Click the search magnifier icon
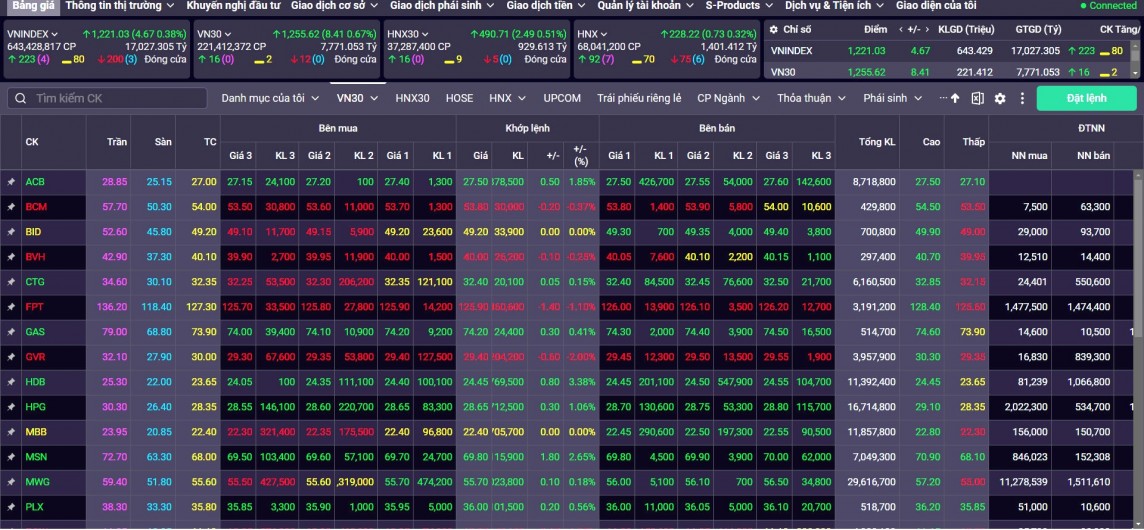Screen dimensions: 1144x530 (x=20, y=99)
